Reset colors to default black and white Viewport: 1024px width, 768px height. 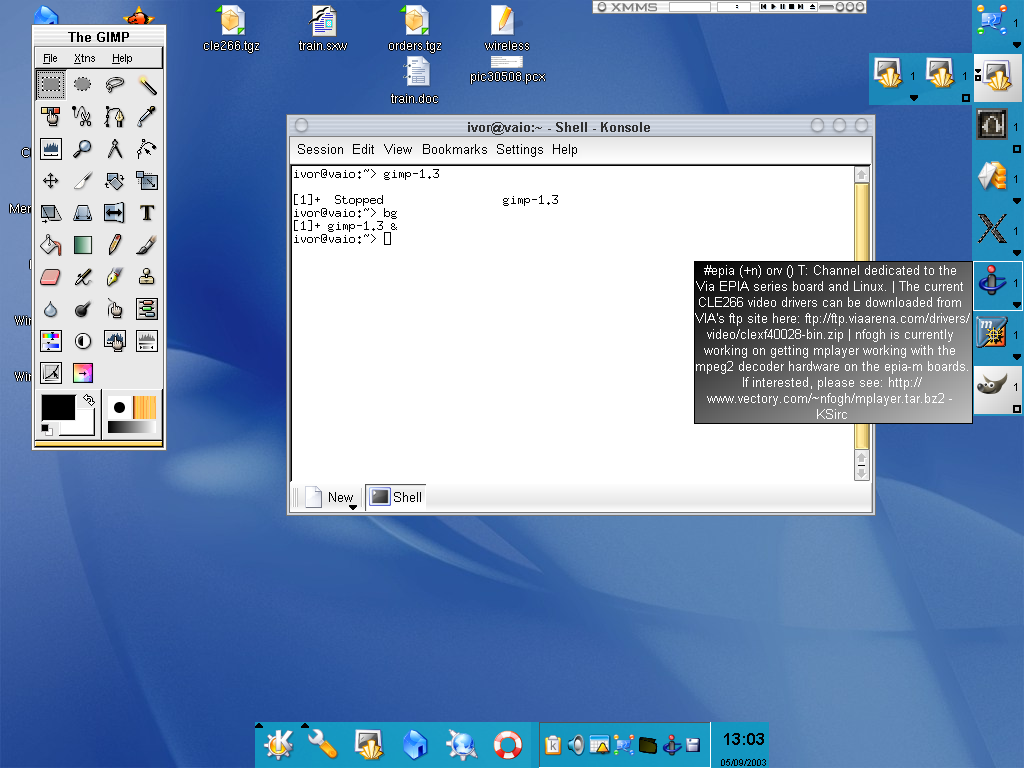click(x=46, y=429)
